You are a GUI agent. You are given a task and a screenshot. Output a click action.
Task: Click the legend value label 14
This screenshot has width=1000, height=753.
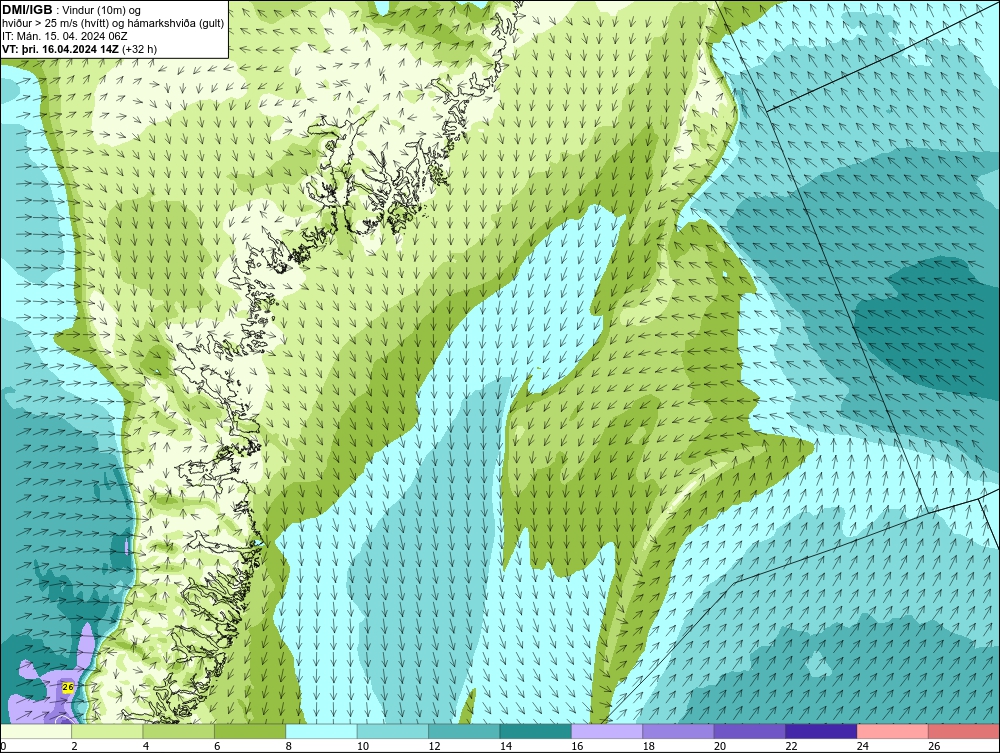coord(506,746)
